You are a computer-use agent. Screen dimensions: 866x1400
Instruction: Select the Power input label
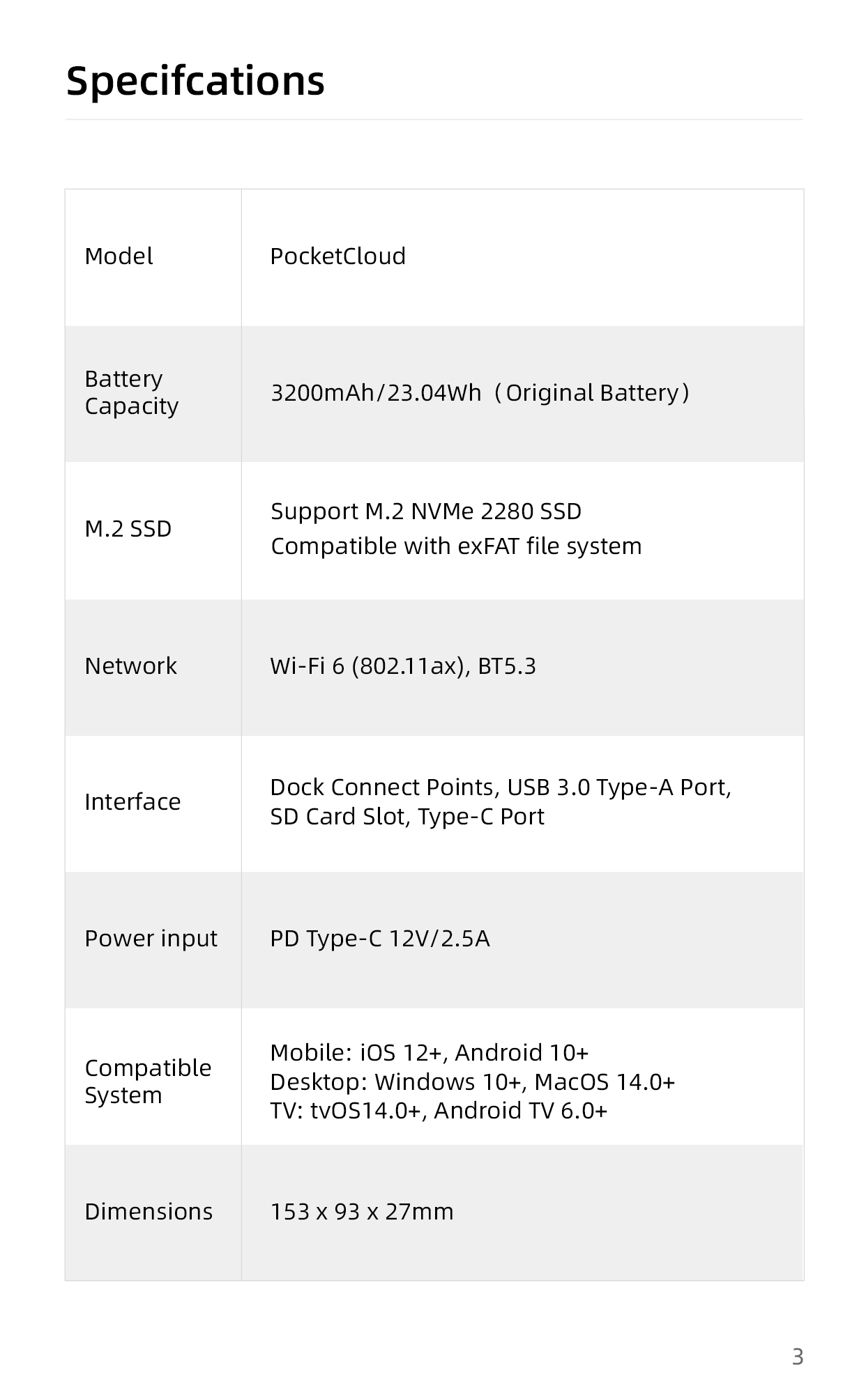coord(151,939)
